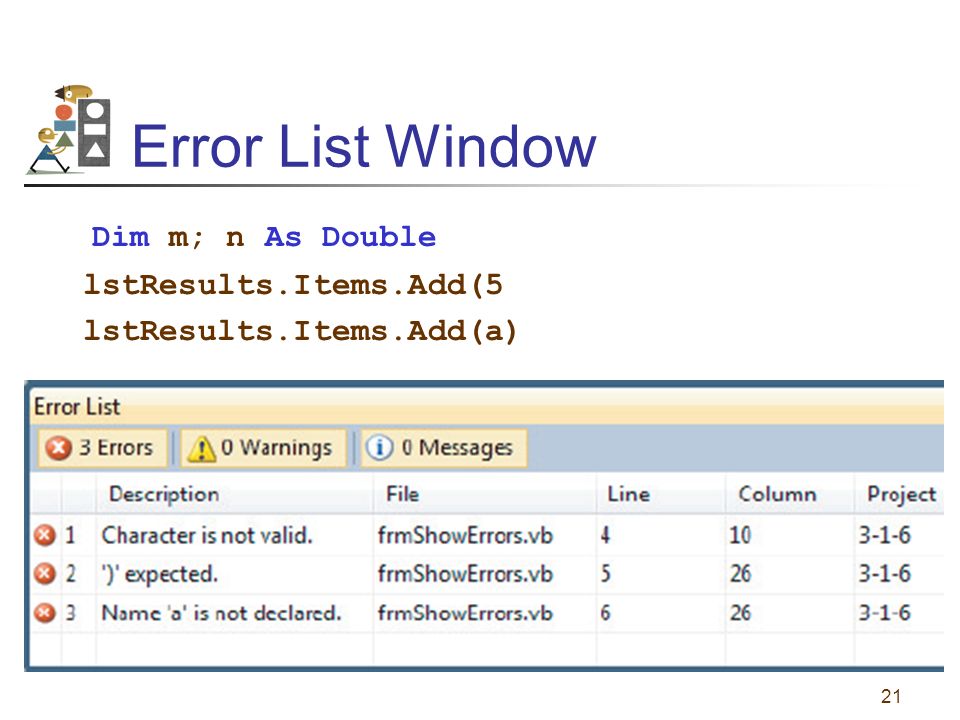The width and height of the screenshot is (960, 720).
Task: Sort by the Project column header
Action: (900, 494)
